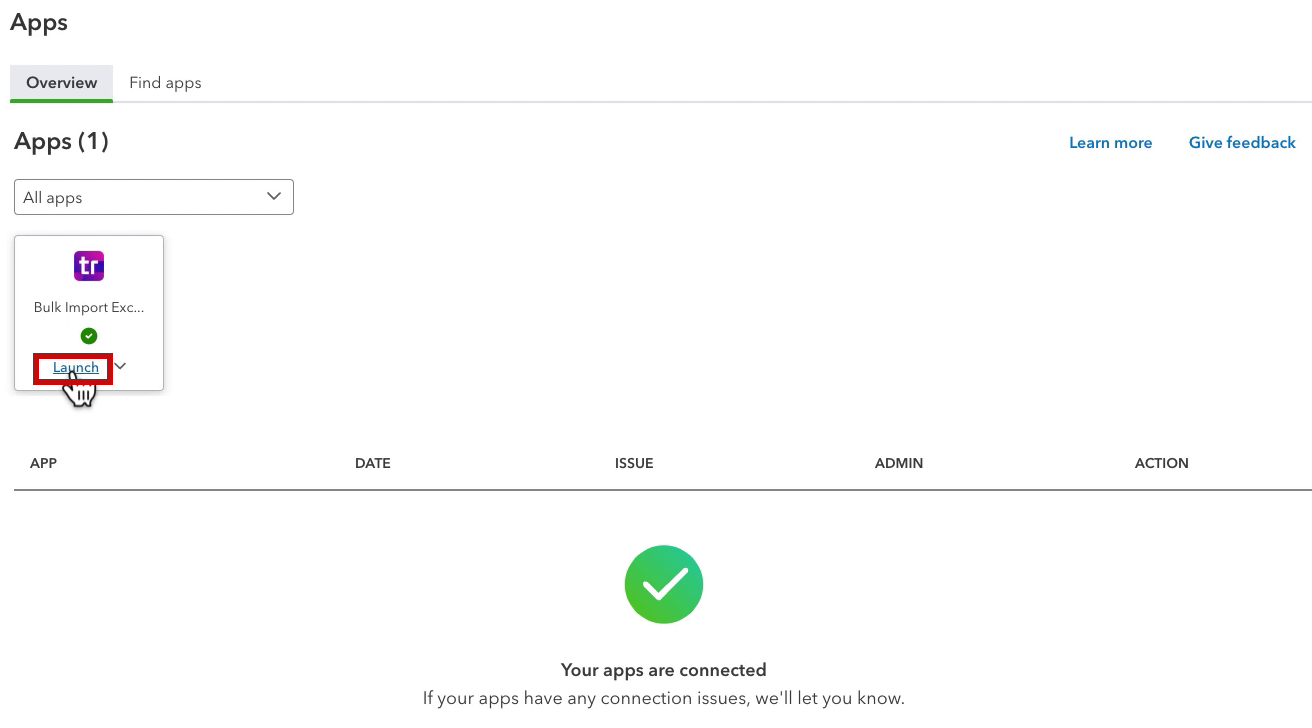Click the ACTION column header
Screen dimensions: 1312x728
click(1162, 463)
